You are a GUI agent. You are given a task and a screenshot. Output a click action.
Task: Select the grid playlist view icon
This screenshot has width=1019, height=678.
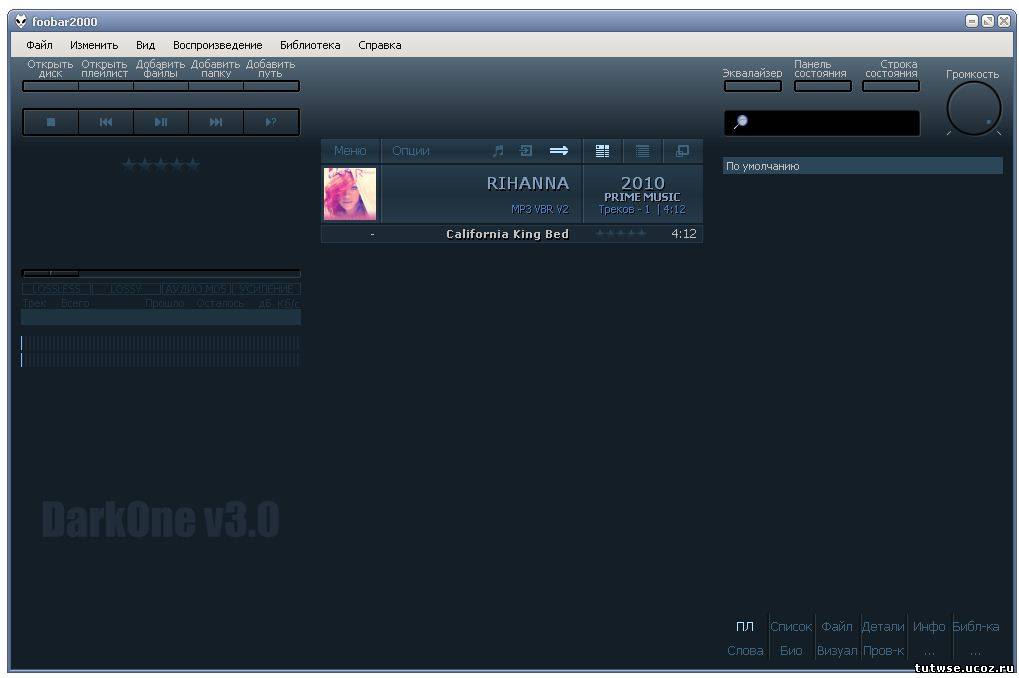[602, 151]
